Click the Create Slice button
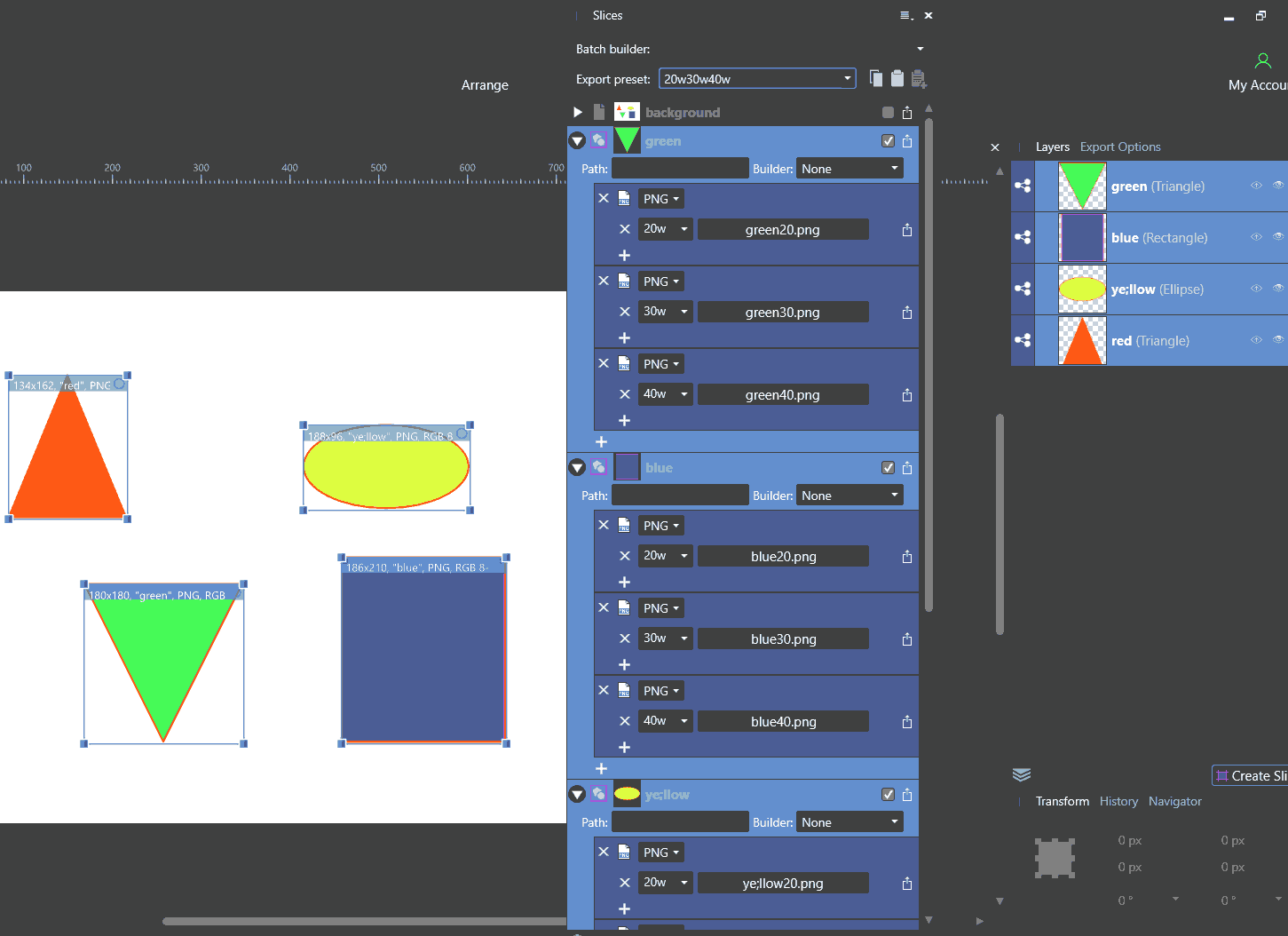Image resolution: width=1288 pixels, height=936 pixels. 1250,776
